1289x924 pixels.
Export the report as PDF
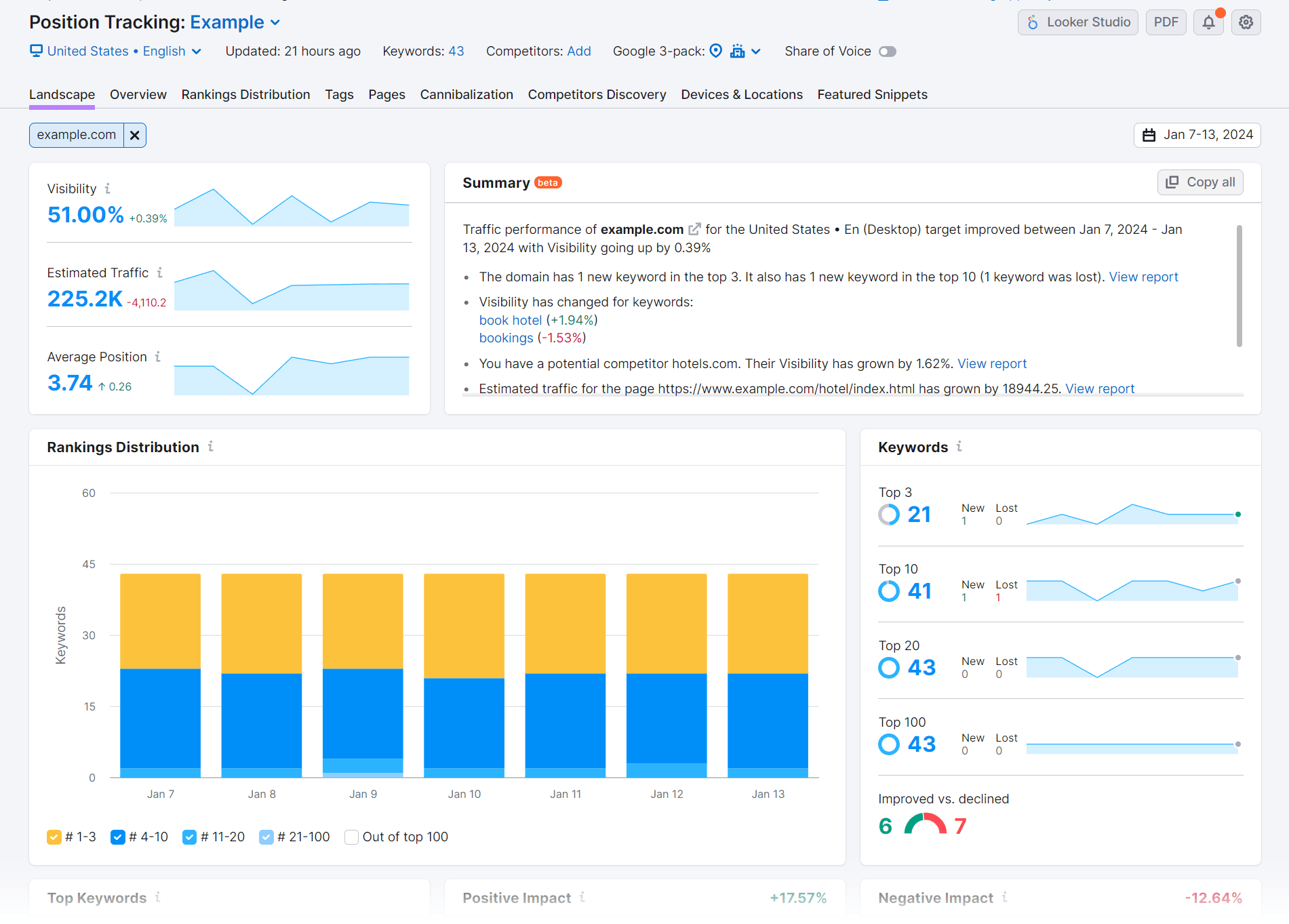click(x=1166, y=22)
